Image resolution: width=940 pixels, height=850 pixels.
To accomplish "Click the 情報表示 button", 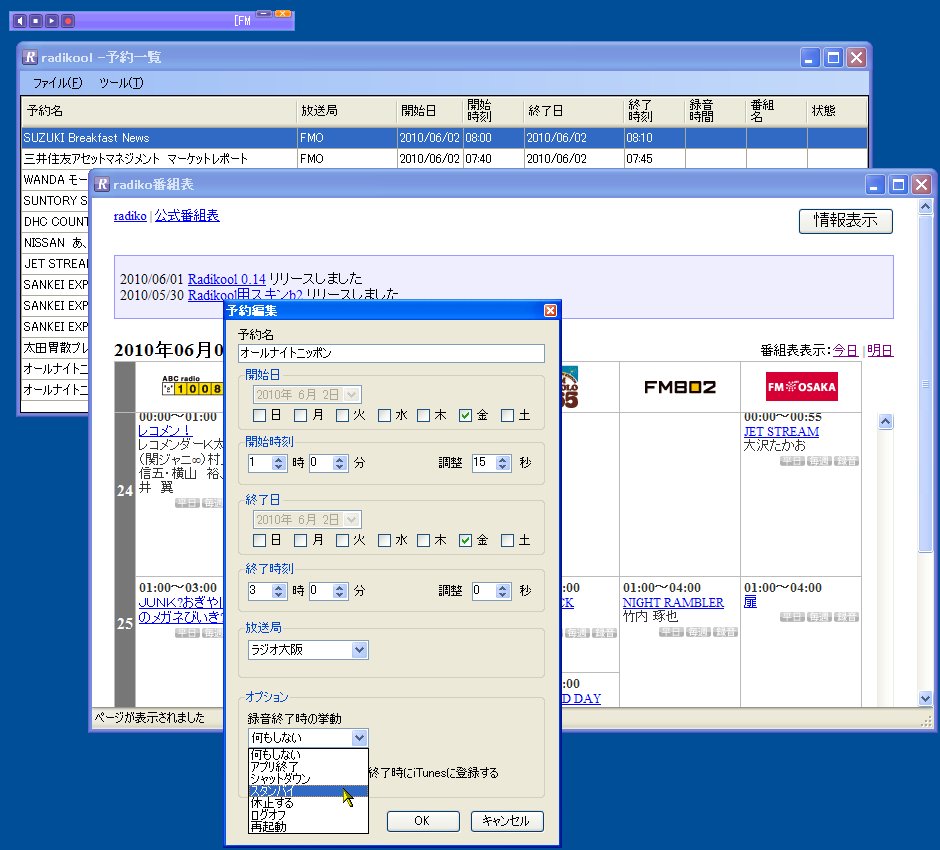I will pyautogui.click(x=845, y=221).
